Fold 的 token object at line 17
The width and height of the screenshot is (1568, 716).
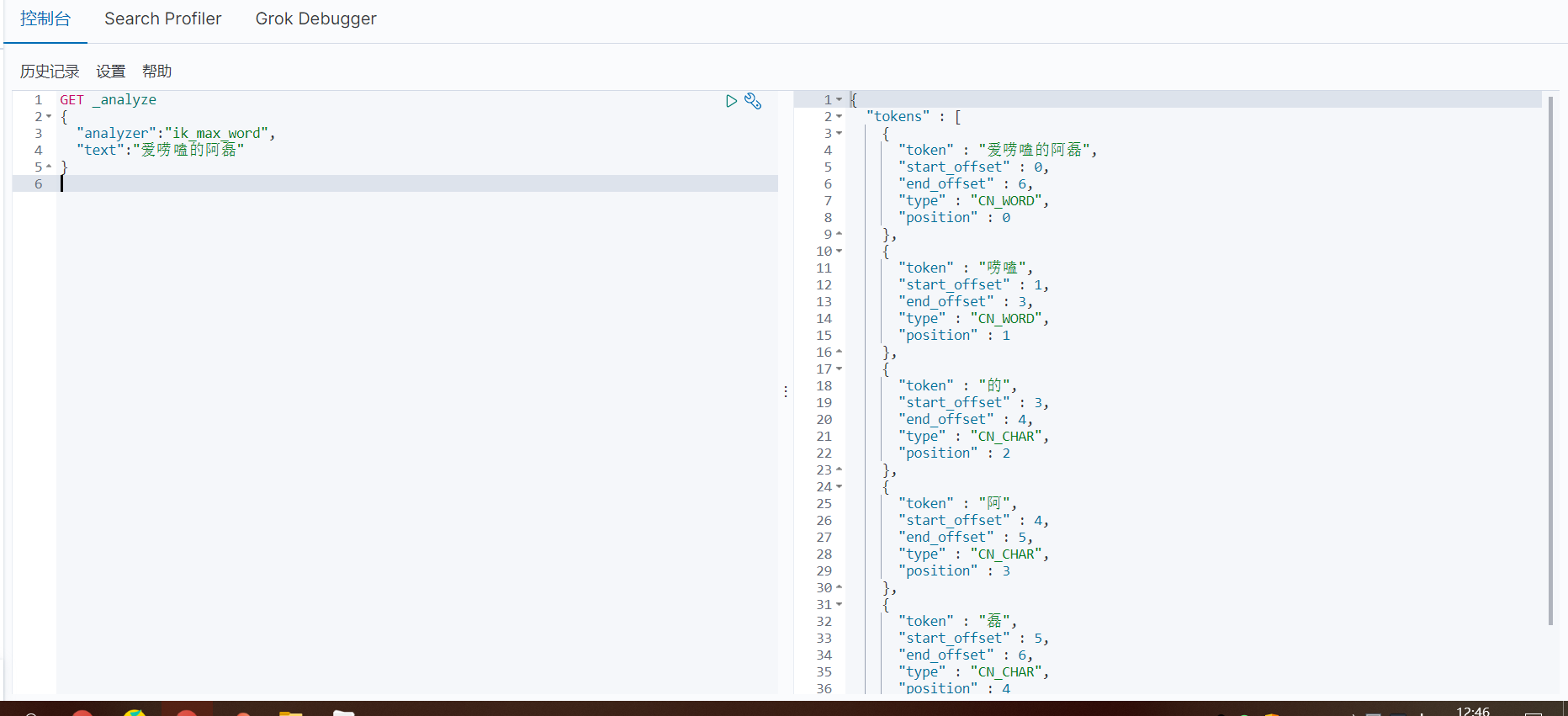839,369
